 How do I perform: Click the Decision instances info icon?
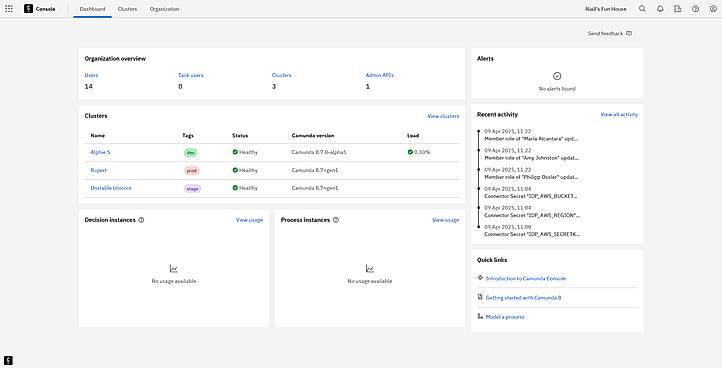coord(141,220)
